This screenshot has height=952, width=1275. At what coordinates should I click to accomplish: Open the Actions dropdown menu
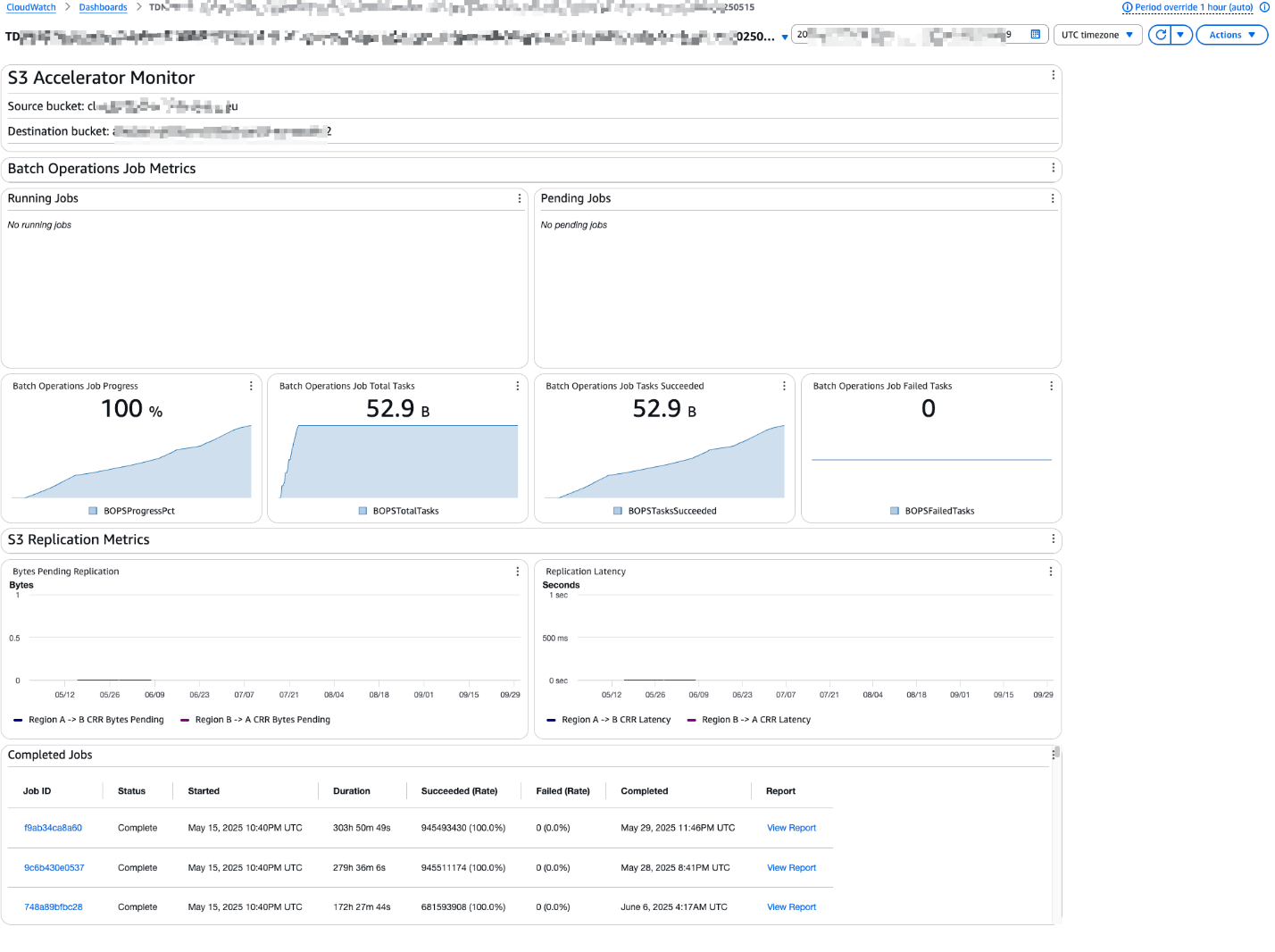pyautogui.click(x=1231, y=35)
